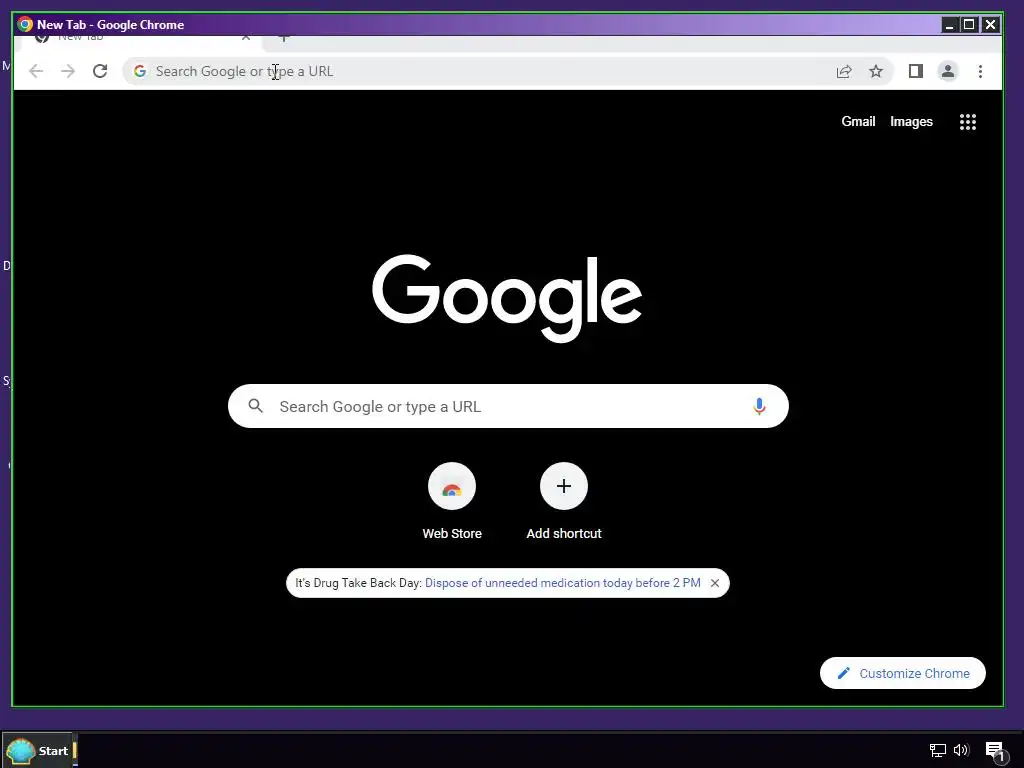
Task: Click the Google logo
Action: pyautogui.click(x=507, y=298)
